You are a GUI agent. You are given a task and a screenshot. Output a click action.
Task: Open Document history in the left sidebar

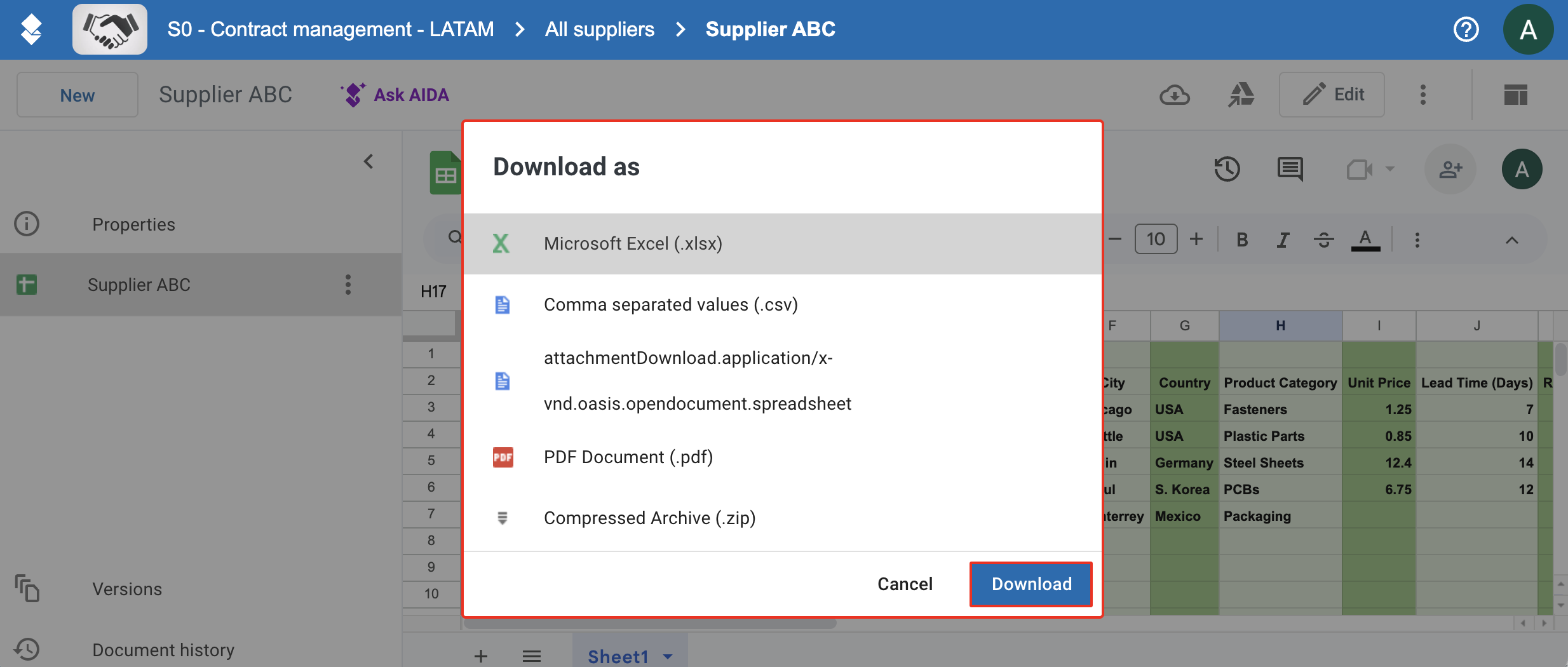[163, 650]
